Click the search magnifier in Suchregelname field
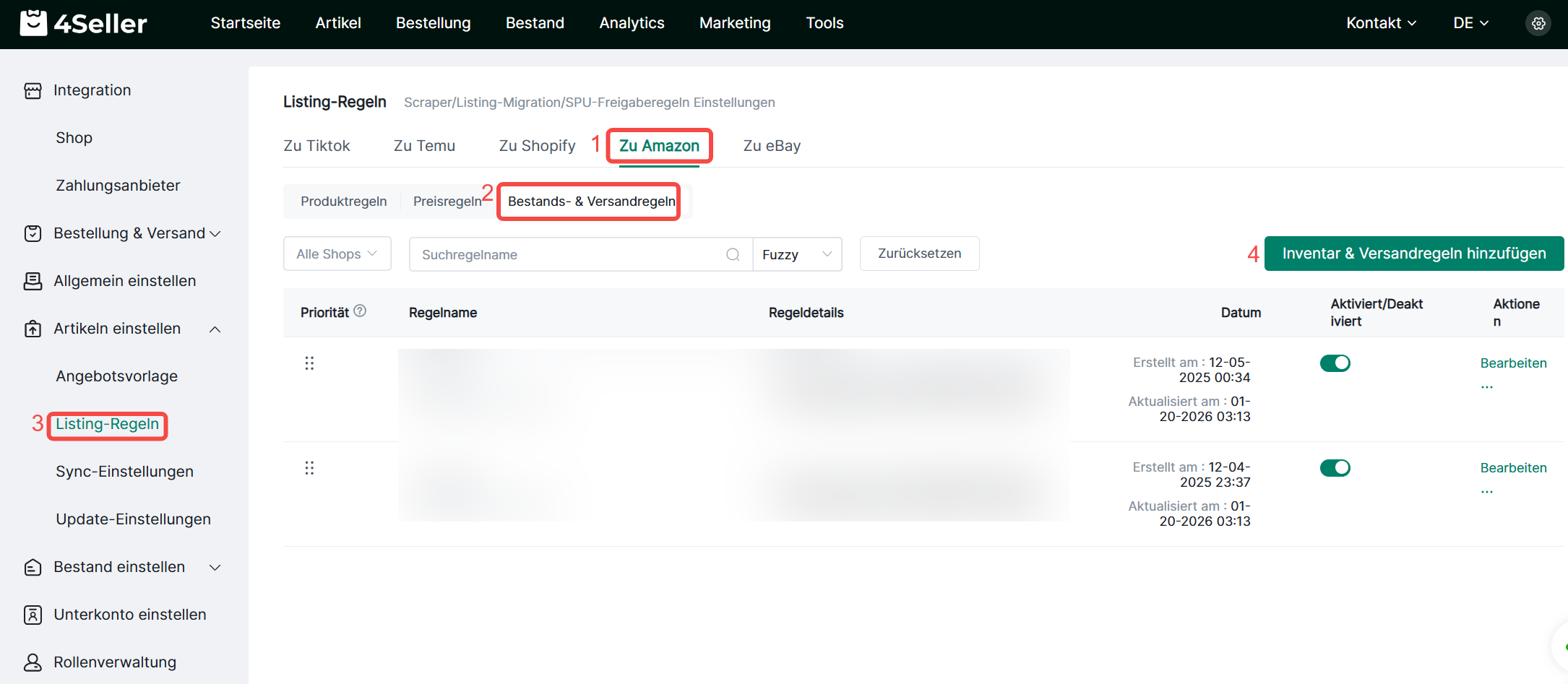The height and width of the screenshot is (684, 1568). point(733,254)
